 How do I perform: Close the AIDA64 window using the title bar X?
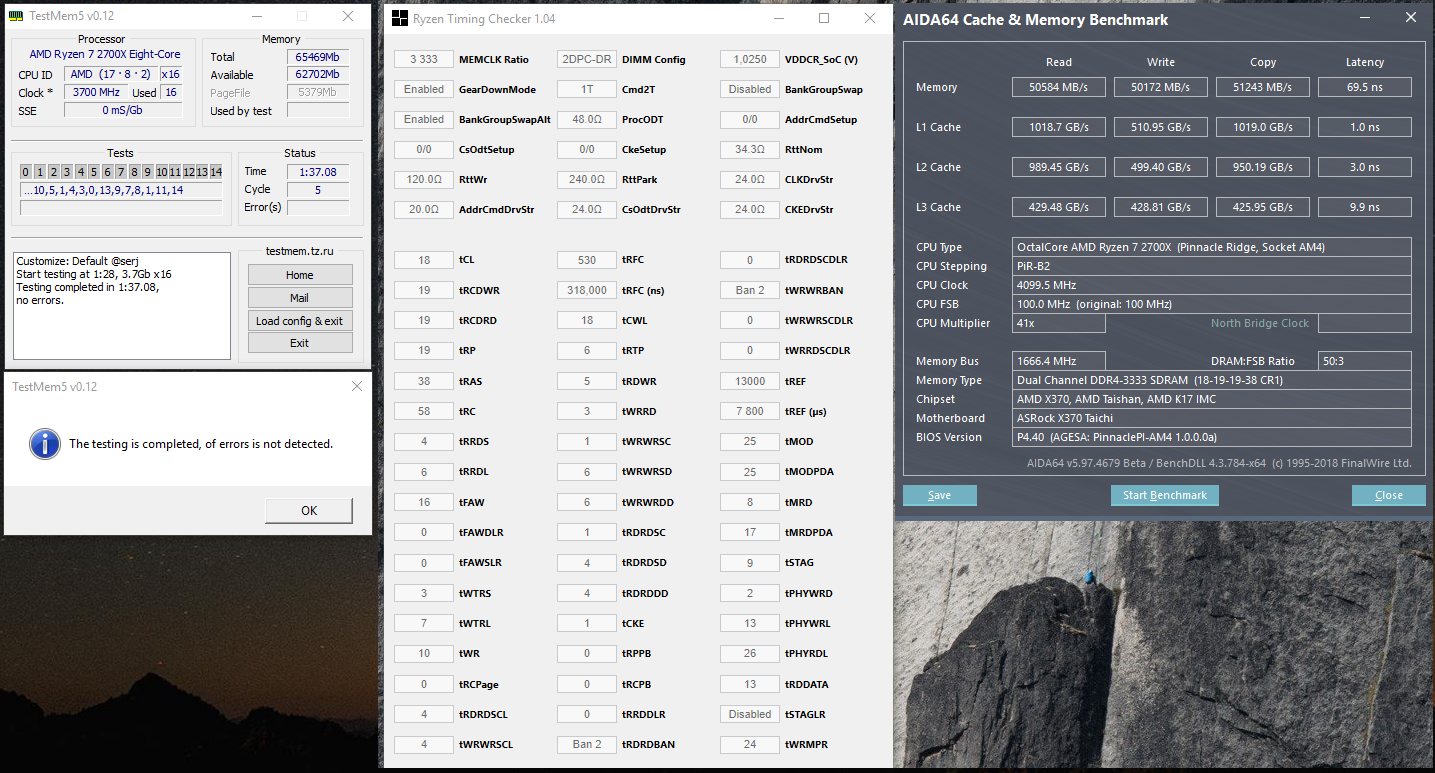1410,18
